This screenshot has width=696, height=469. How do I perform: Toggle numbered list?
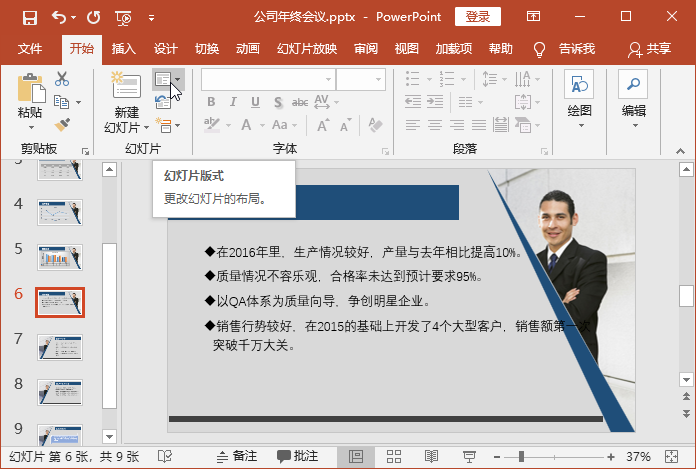447,79
